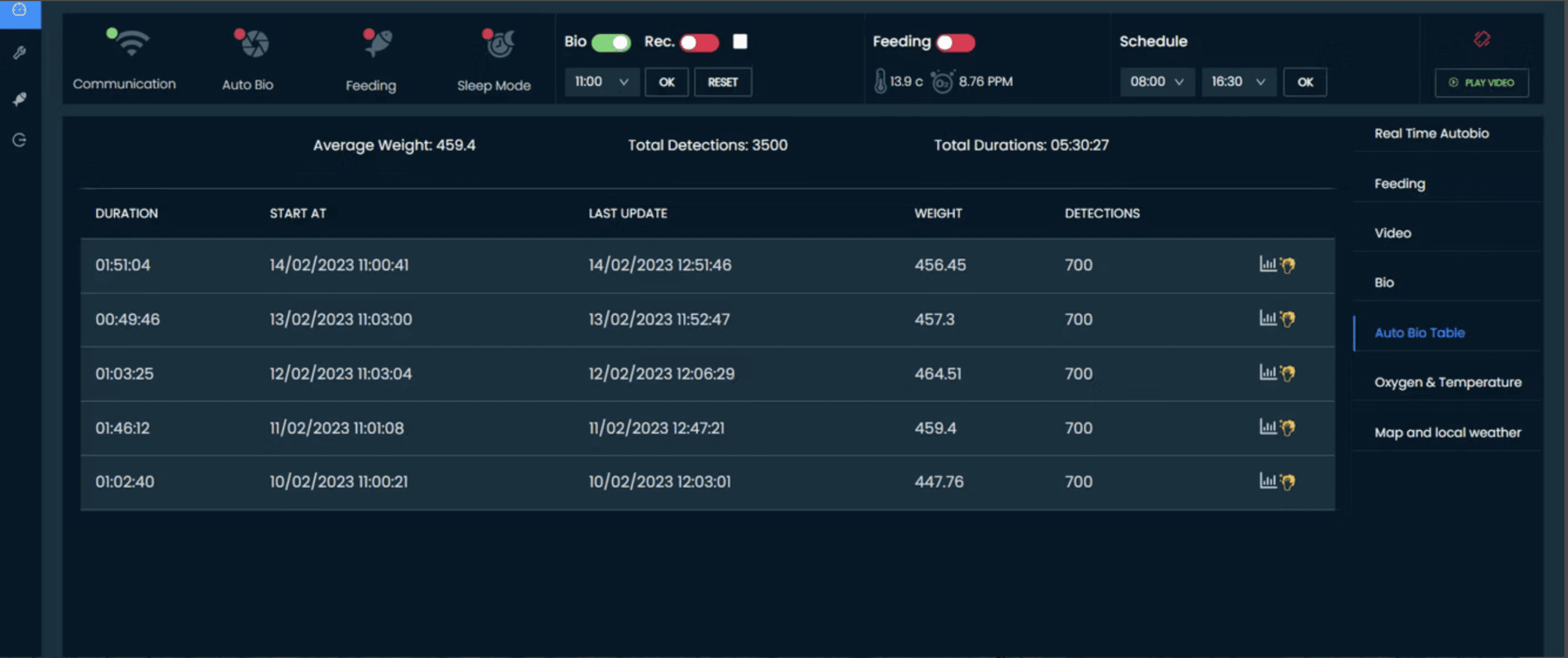Image resolution: width=1568 pixels, height=658 pixels.
Task: Click the wrench settings icon in left sidebar
Action: pyautogui.click(x=20, y=53)
